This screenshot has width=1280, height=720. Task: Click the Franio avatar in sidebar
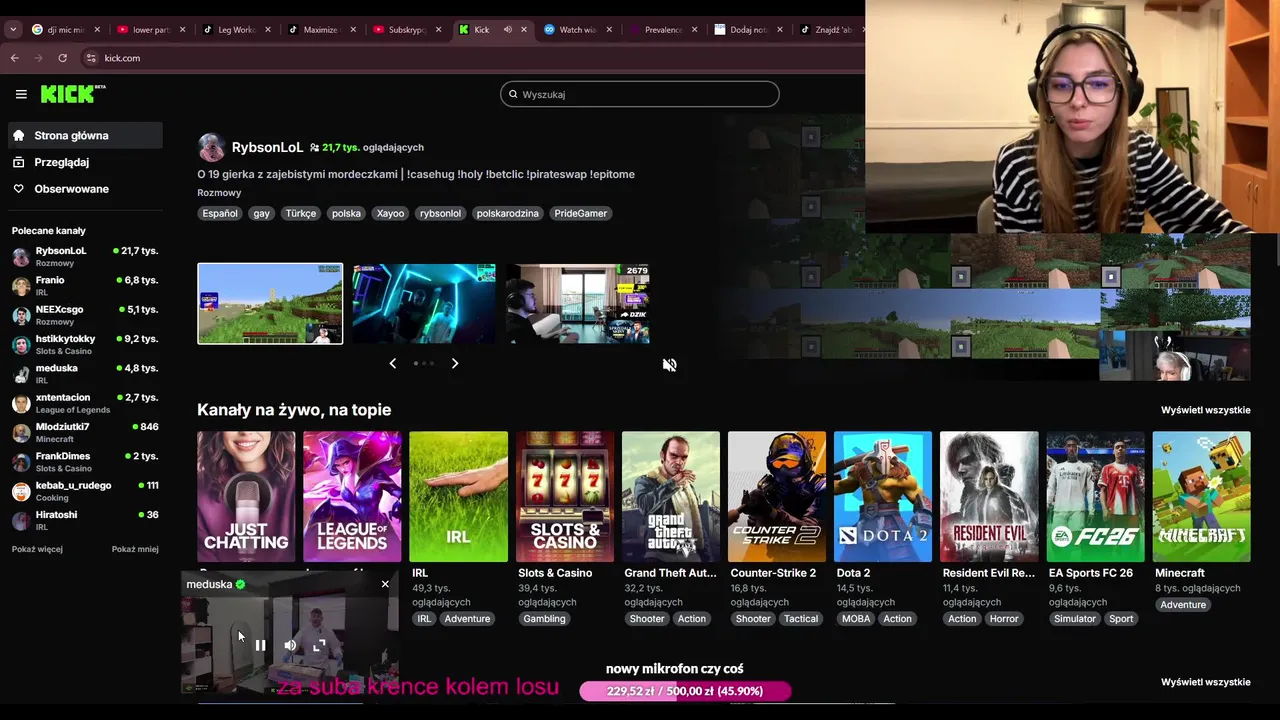21,286
